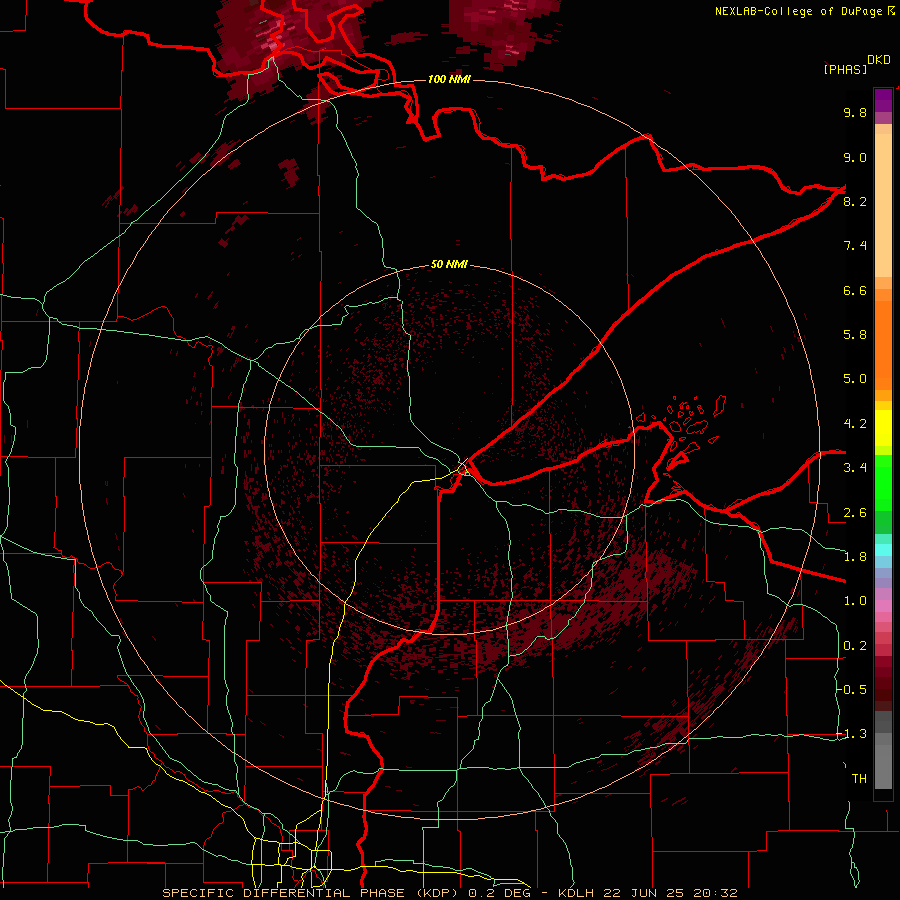Click the 7.4 value on the scale
The height and width of the screenshot is (900, 900).
pyautogui.click(x=855, y=246)
